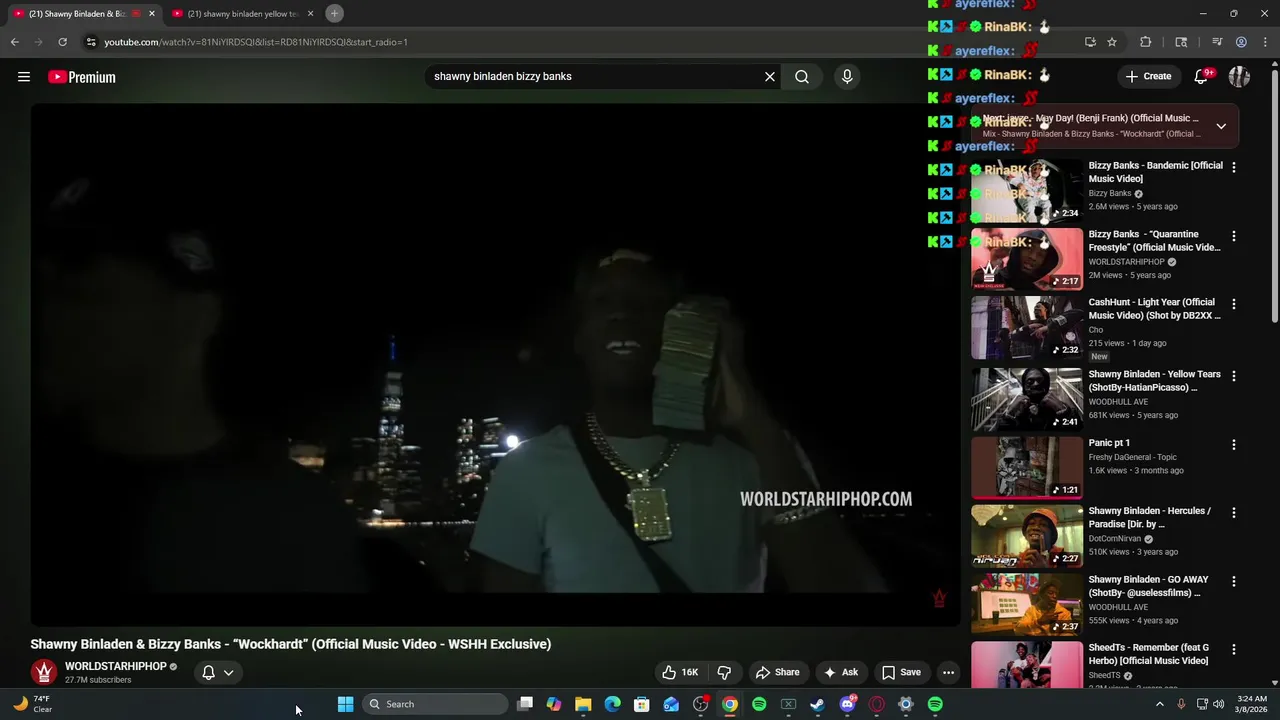Open options for Quarantine Freestyle video
1280x720 pixels.
tap(1233, 237)
